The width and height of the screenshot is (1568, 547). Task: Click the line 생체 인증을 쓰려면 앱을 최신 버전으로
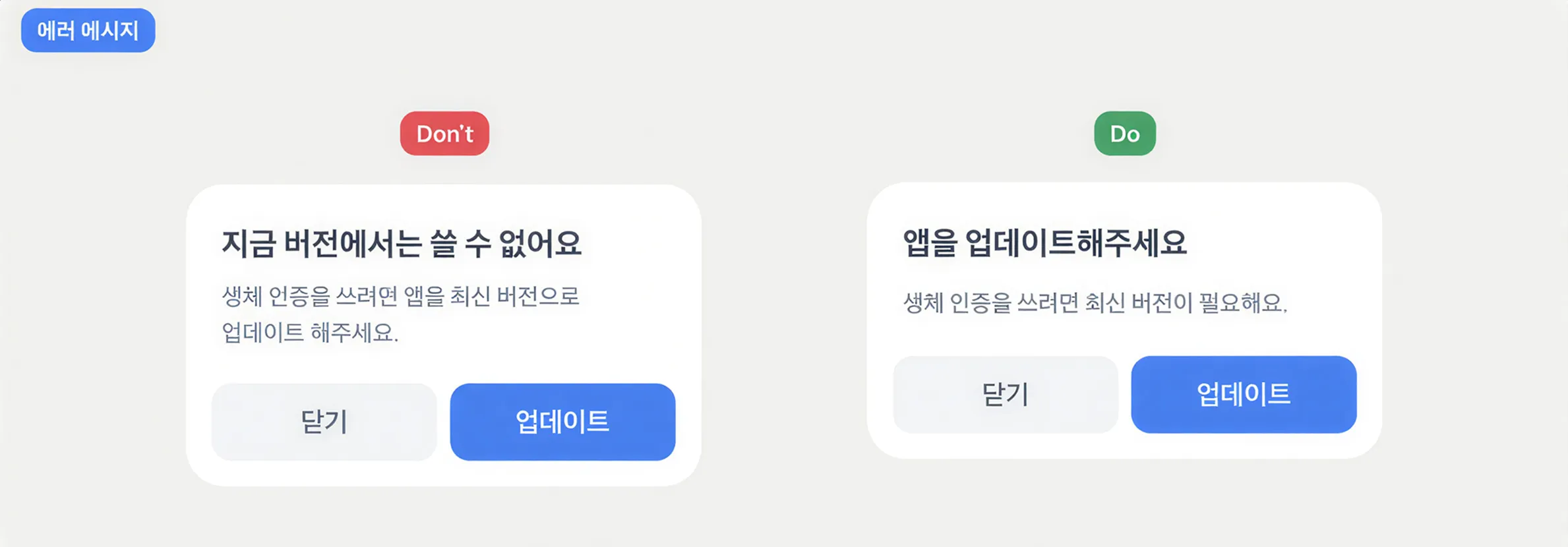[400, 297]
